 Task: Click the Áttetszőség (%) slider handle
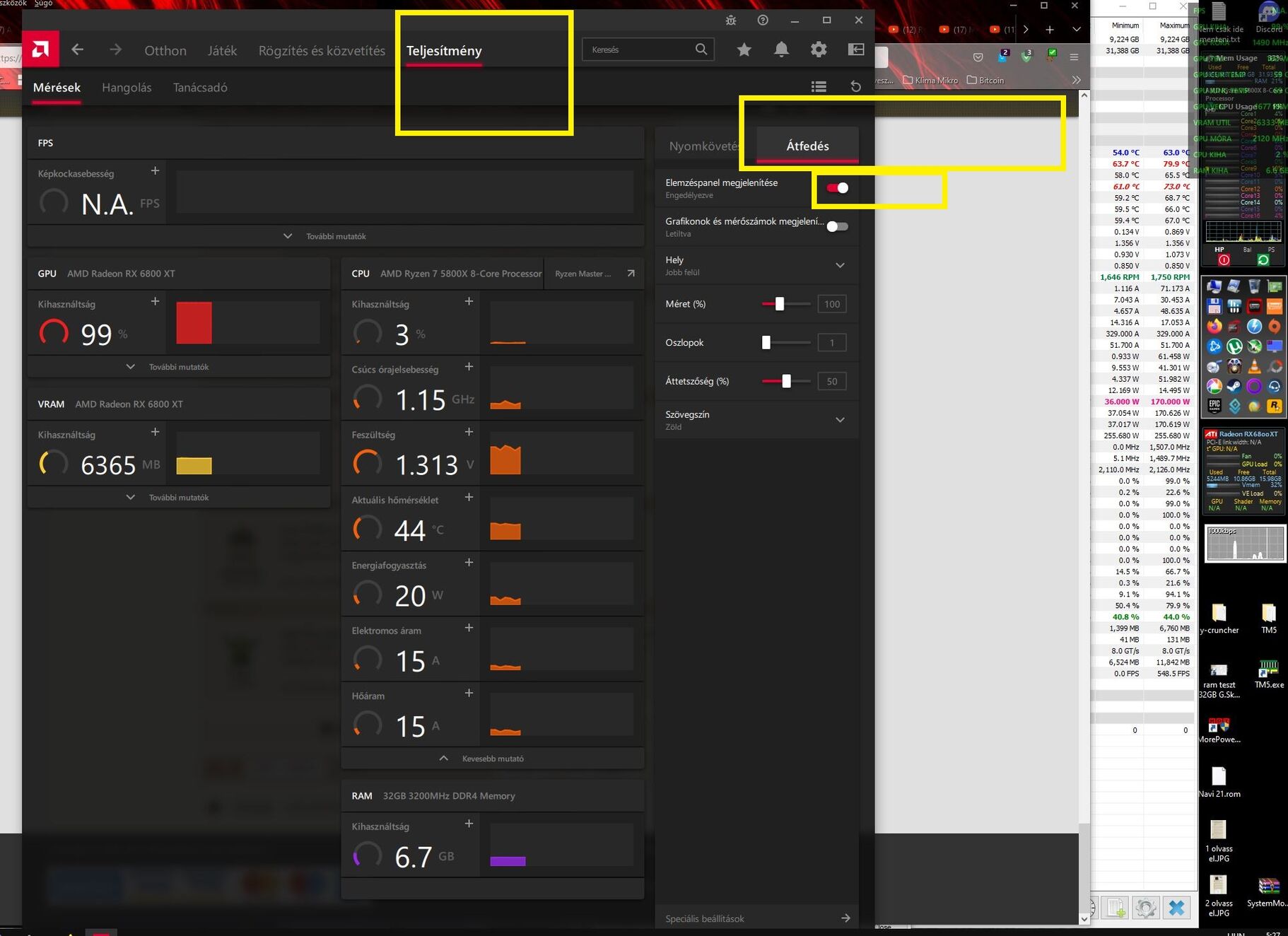tap(786, 381)
